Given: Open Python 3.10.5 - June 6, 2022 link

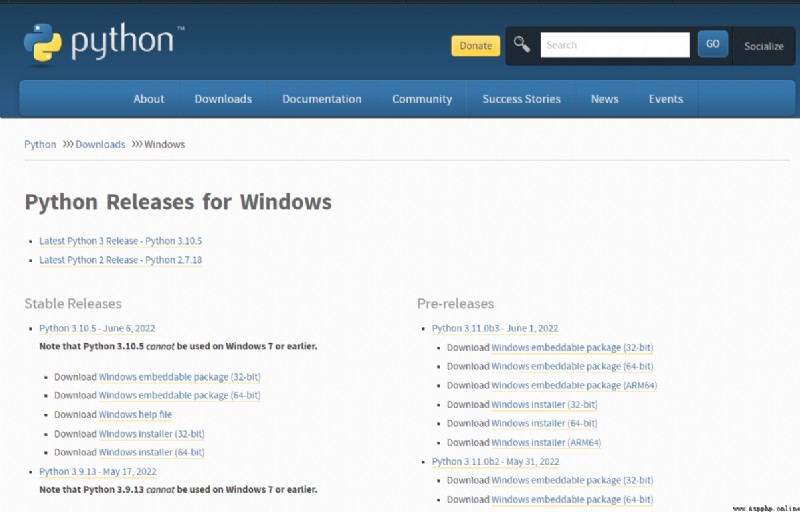Looking at the screenshot, I should pyautogui.click(x=97, y=328).
